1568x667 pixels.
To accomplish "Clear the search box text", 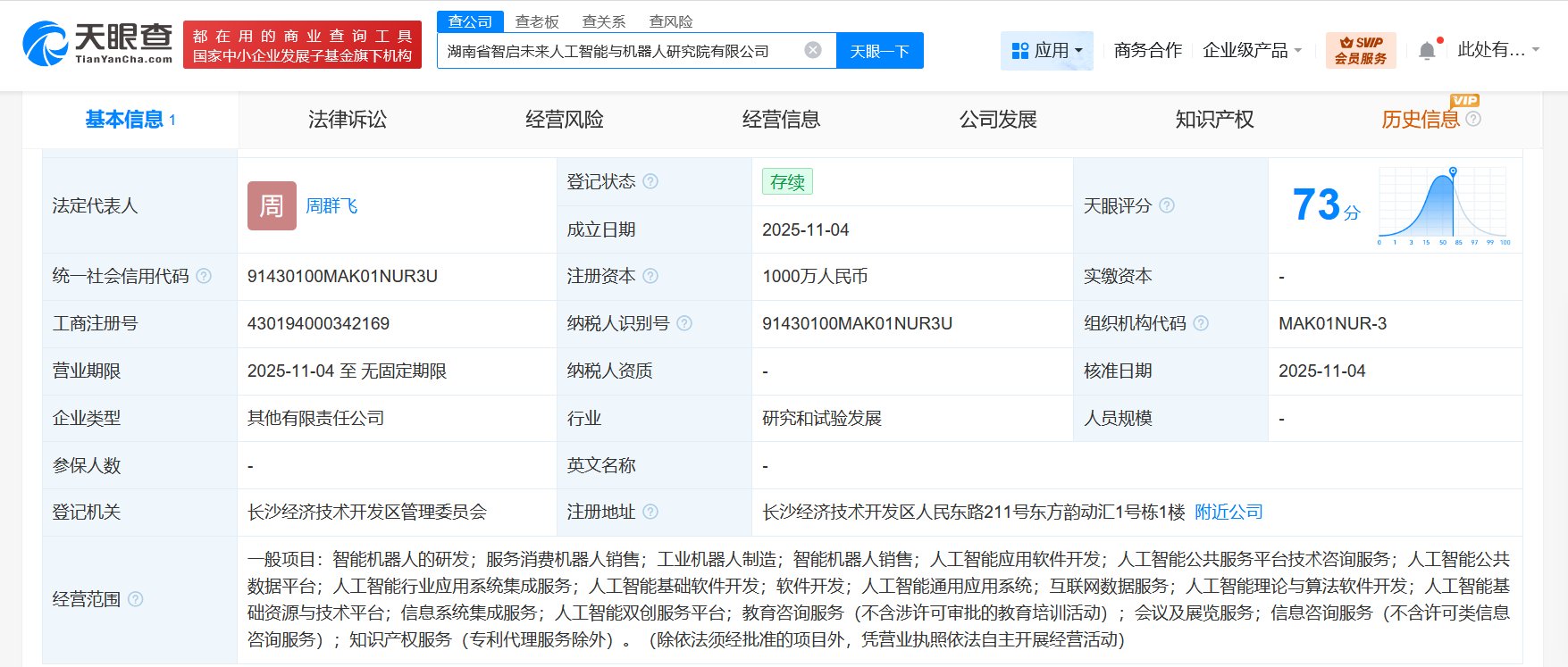I will (813, 50).
